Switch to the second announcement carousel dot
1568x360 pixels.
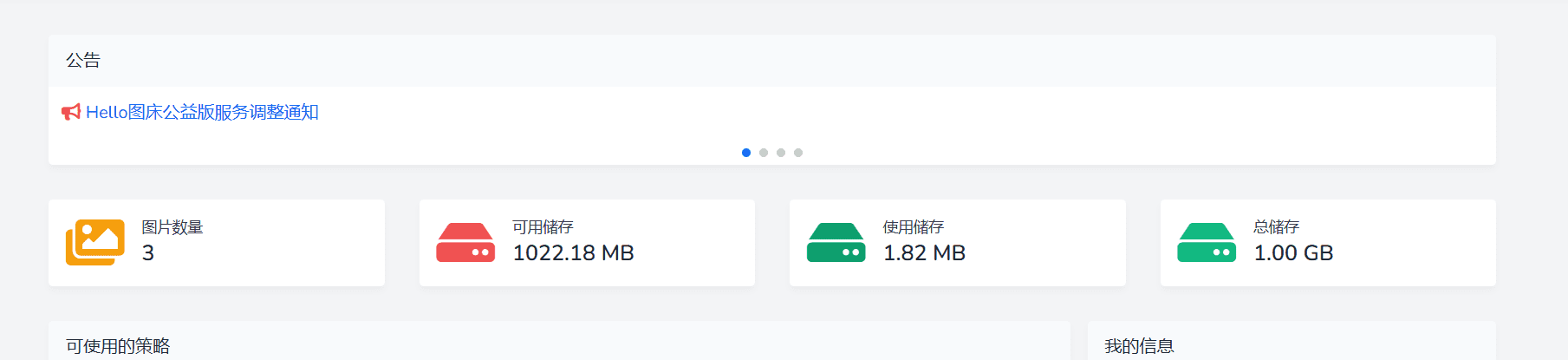764,153
